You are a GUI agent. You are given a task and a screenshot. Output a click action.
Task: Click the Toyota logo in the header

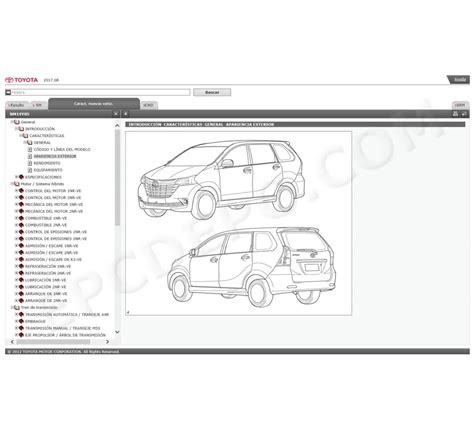[x=21, y=80]
